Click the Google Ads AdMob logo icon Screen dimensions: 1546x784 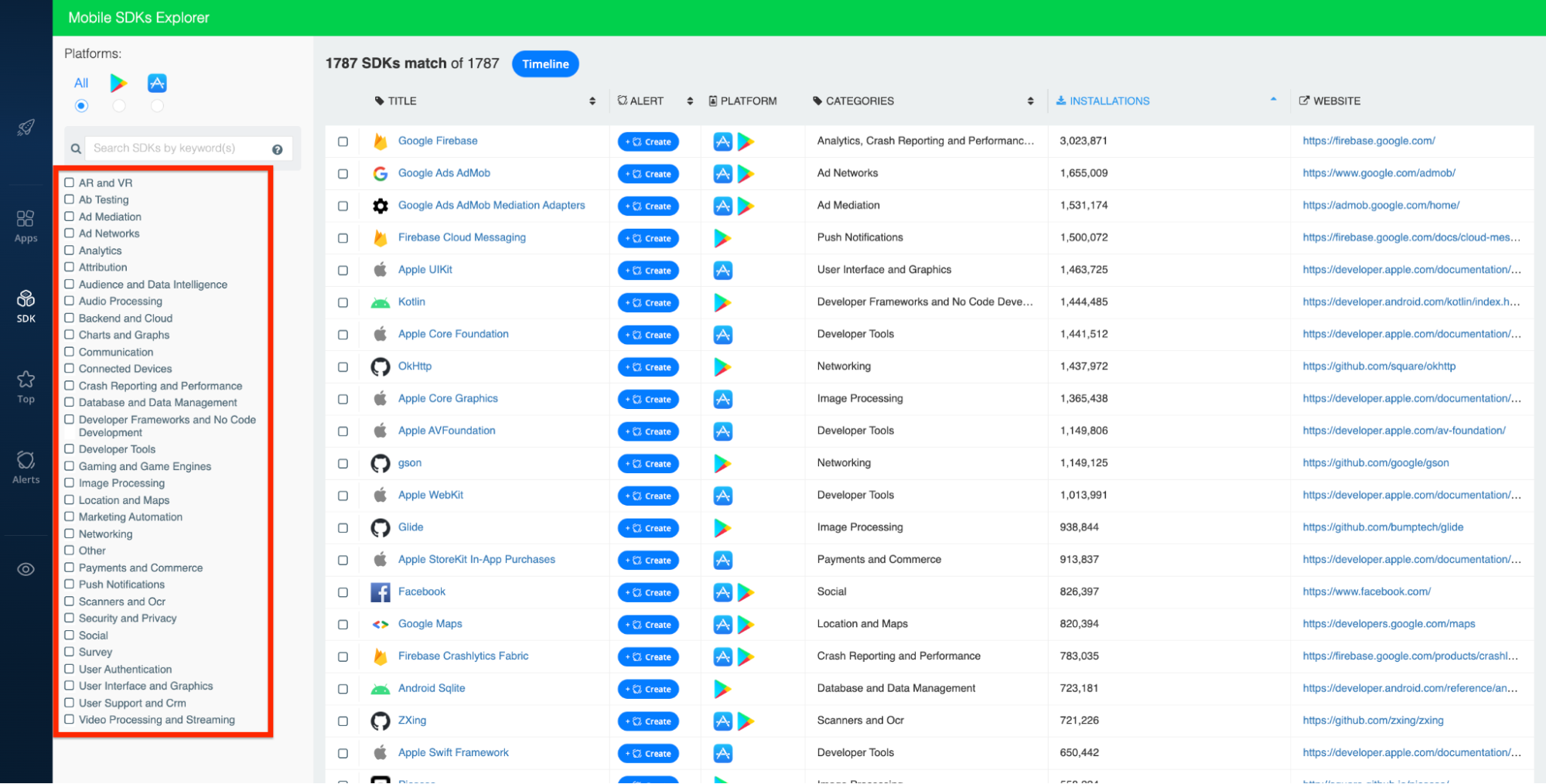[x=380, y=174]
